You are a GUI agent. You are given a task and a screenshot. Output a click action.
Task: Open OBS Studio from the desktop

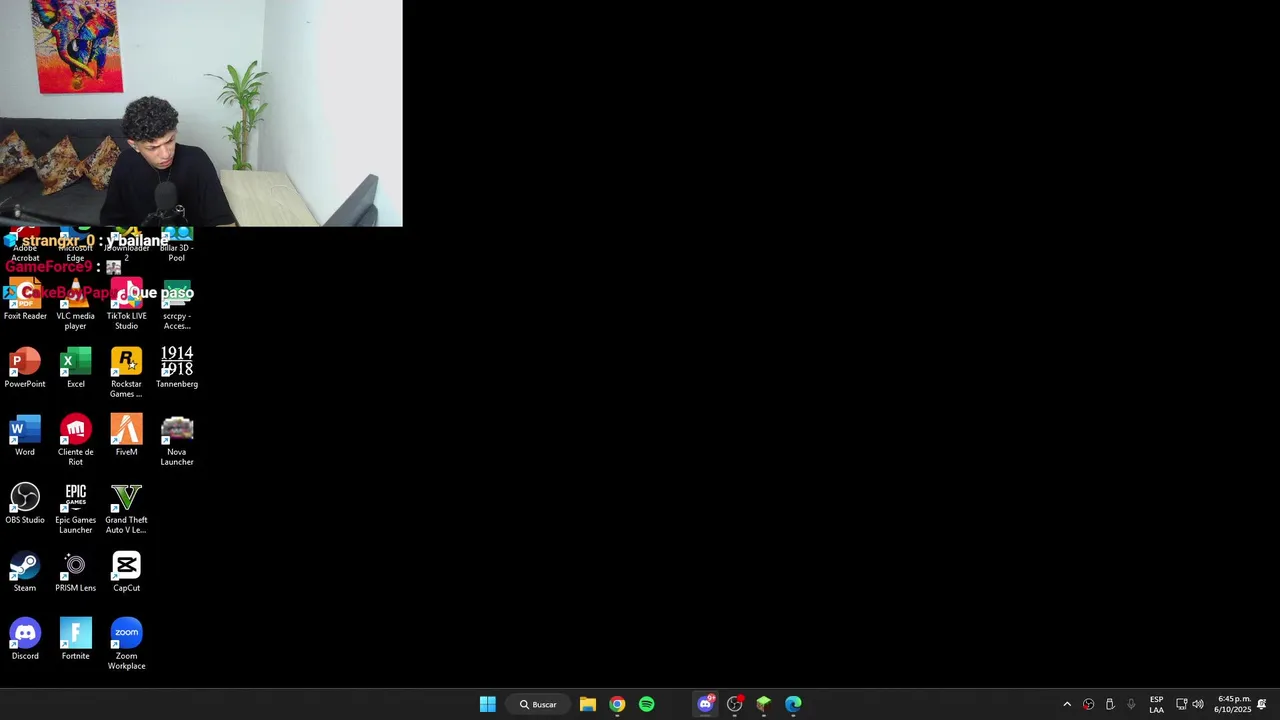(x=25, y=504)
